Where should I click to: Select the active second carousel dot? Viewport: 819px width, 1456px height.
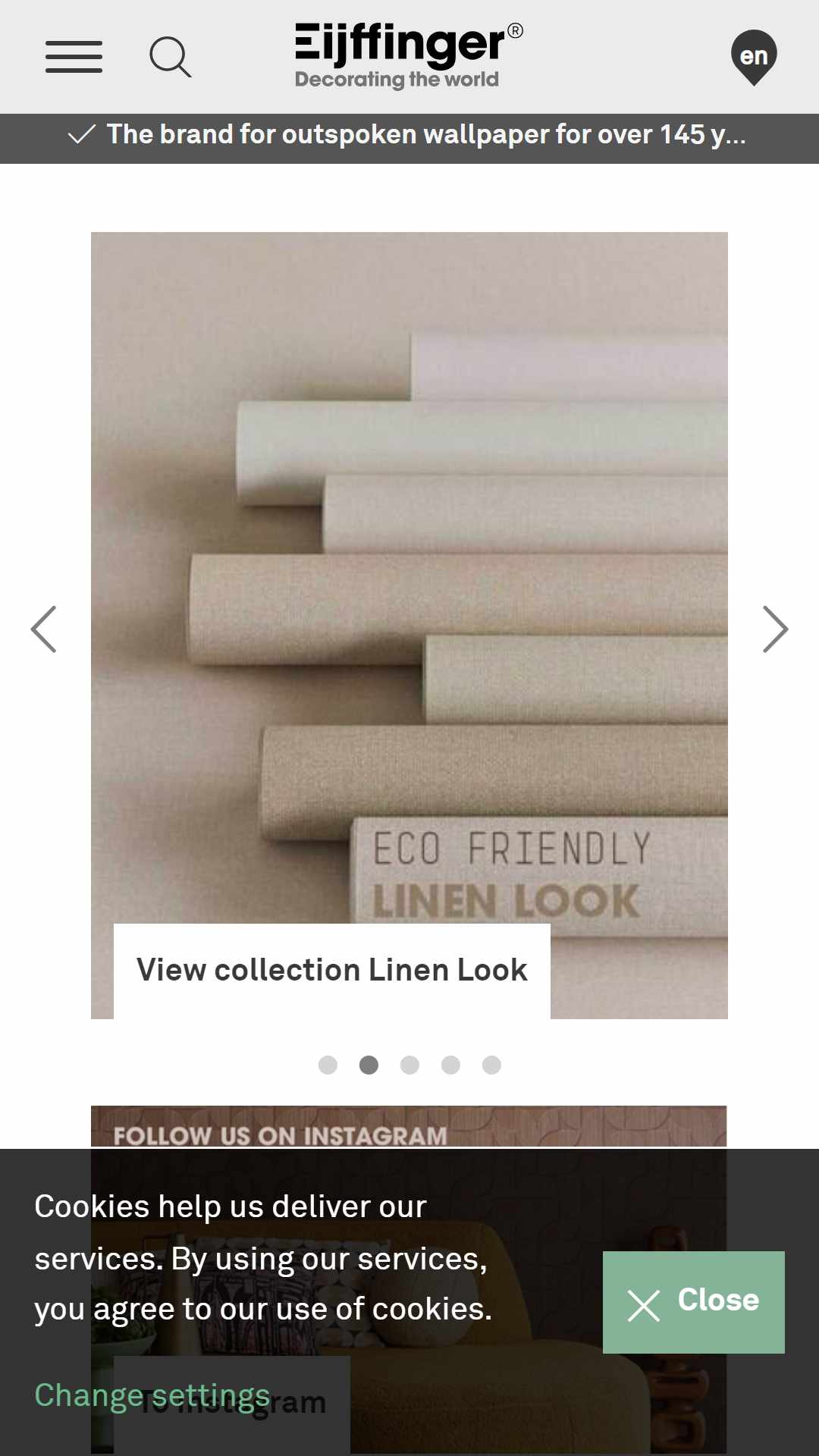click(x=369, y=1065)
